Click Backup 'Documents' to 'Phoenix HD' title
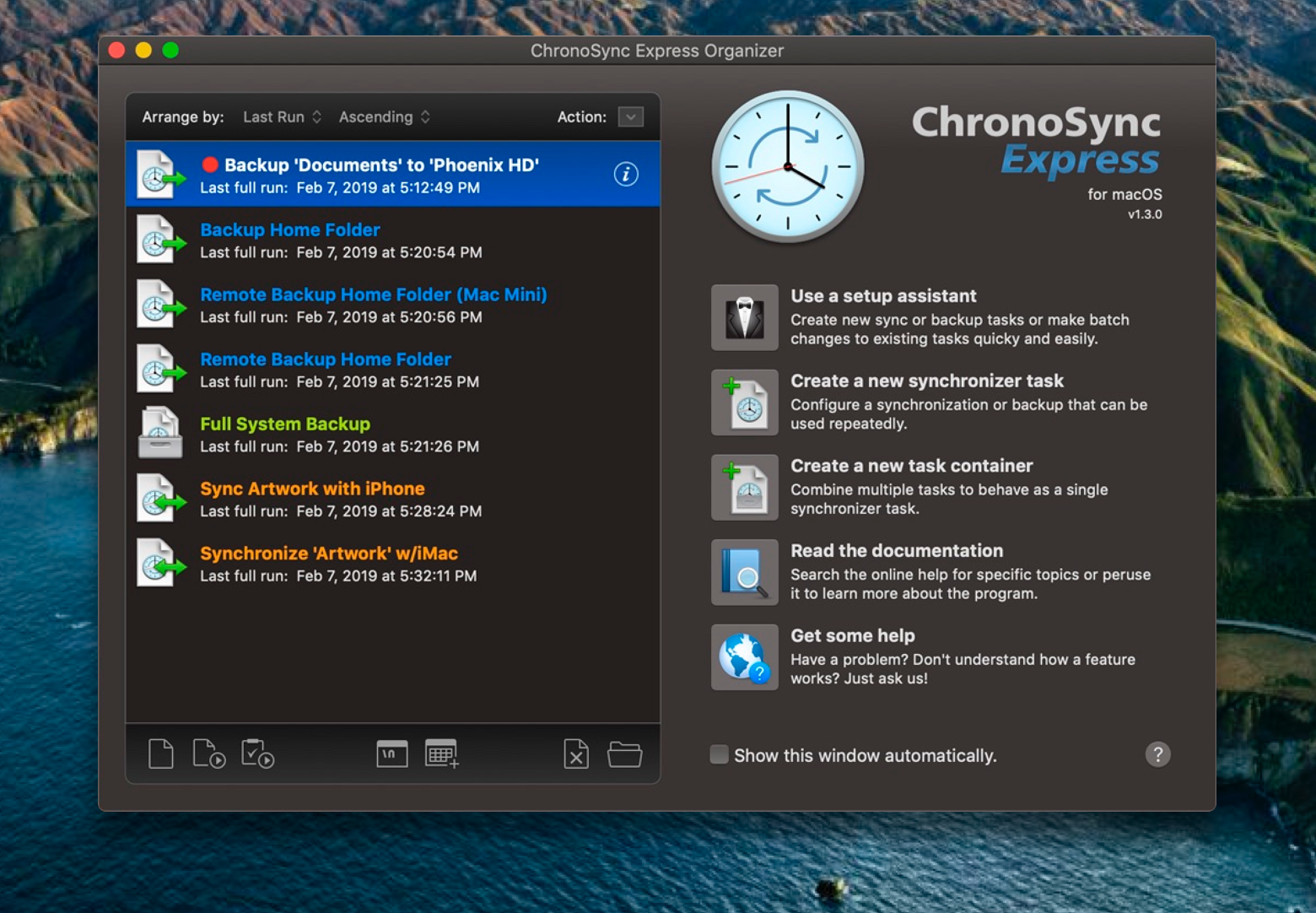This screenshot has height=913, width=1316. (381, 165)
